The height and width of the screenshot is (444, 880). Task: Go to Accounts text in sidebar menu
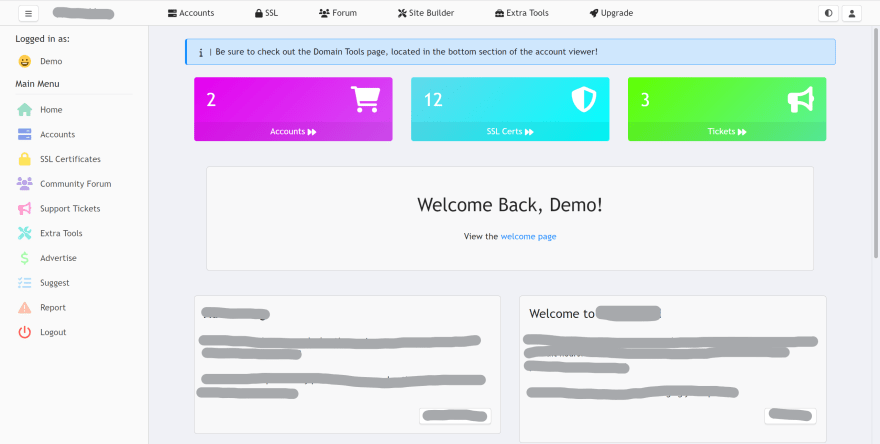[x=57, y=135]
